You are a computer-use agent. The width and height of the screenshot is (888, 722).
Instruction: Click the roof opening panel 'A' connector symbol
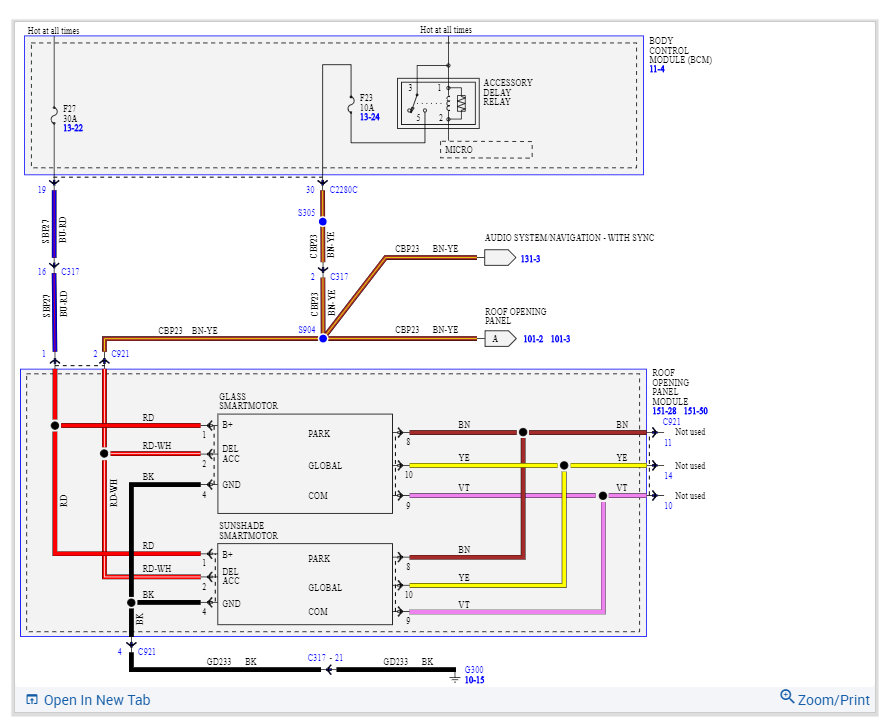[500, 339]
